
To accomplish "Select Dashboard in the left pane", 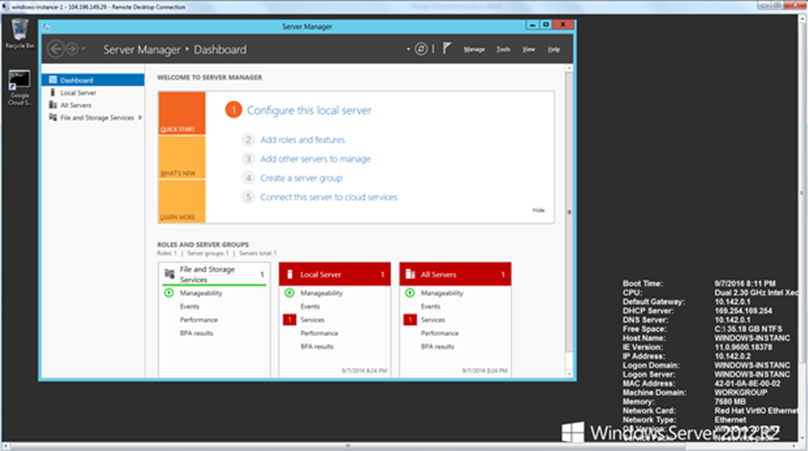I will [93, 80].
